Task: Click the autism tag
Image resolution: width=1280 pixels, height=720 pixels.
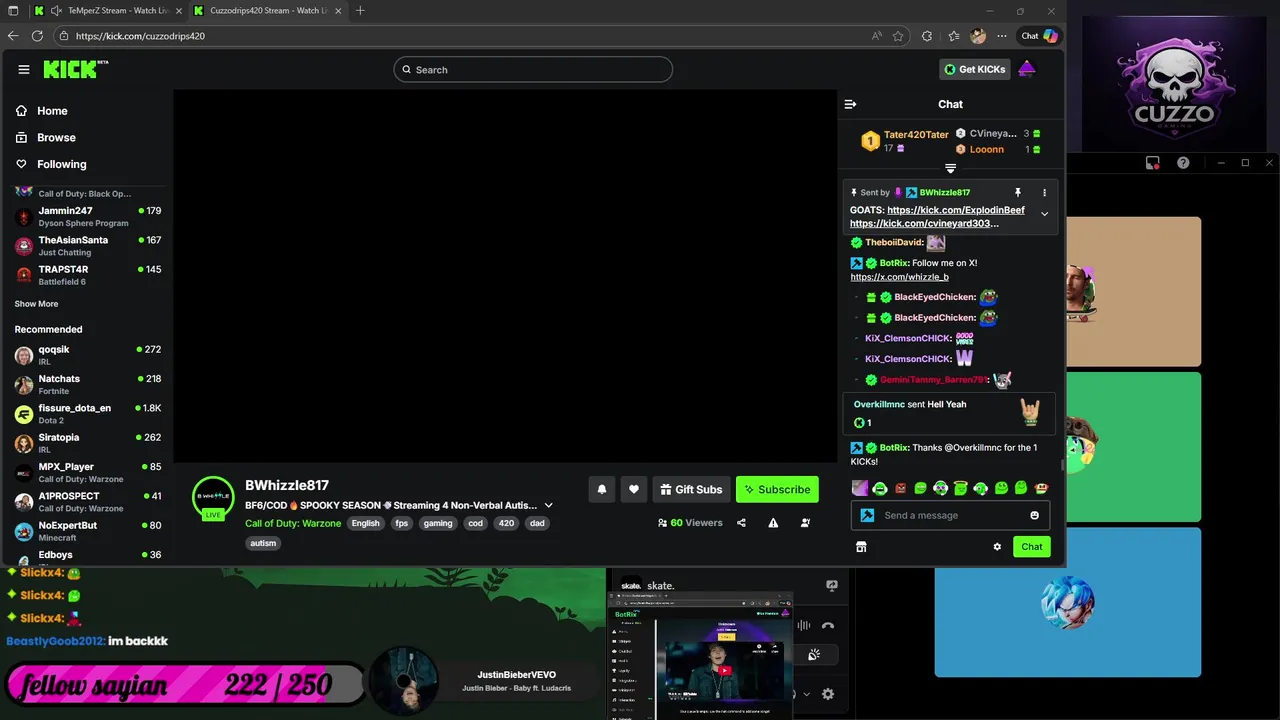Action: pyautogui.click(x=263, y=543)
